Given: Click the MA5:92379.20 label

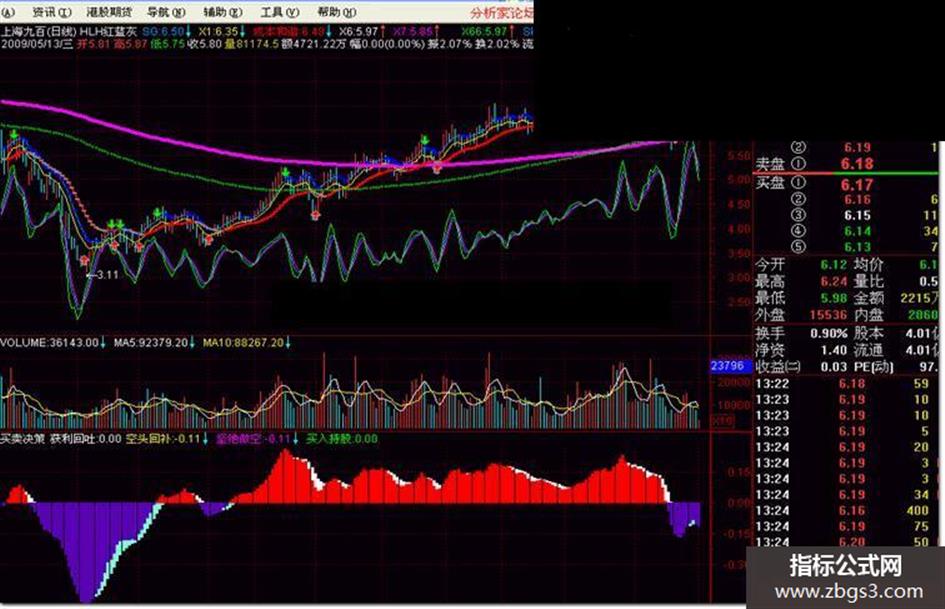Looking at the screenshot, I should pos(151,342).
